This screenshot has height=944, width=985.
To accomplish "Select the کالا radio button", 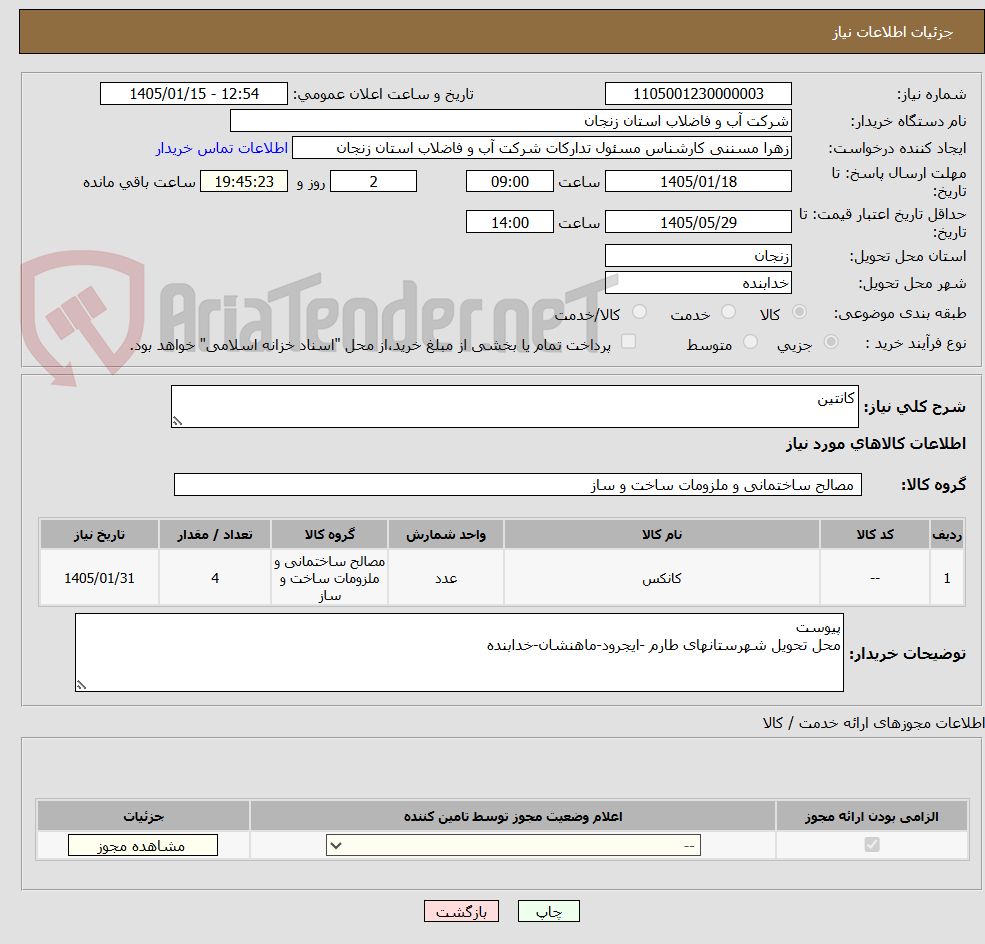I will coord(799,312).
